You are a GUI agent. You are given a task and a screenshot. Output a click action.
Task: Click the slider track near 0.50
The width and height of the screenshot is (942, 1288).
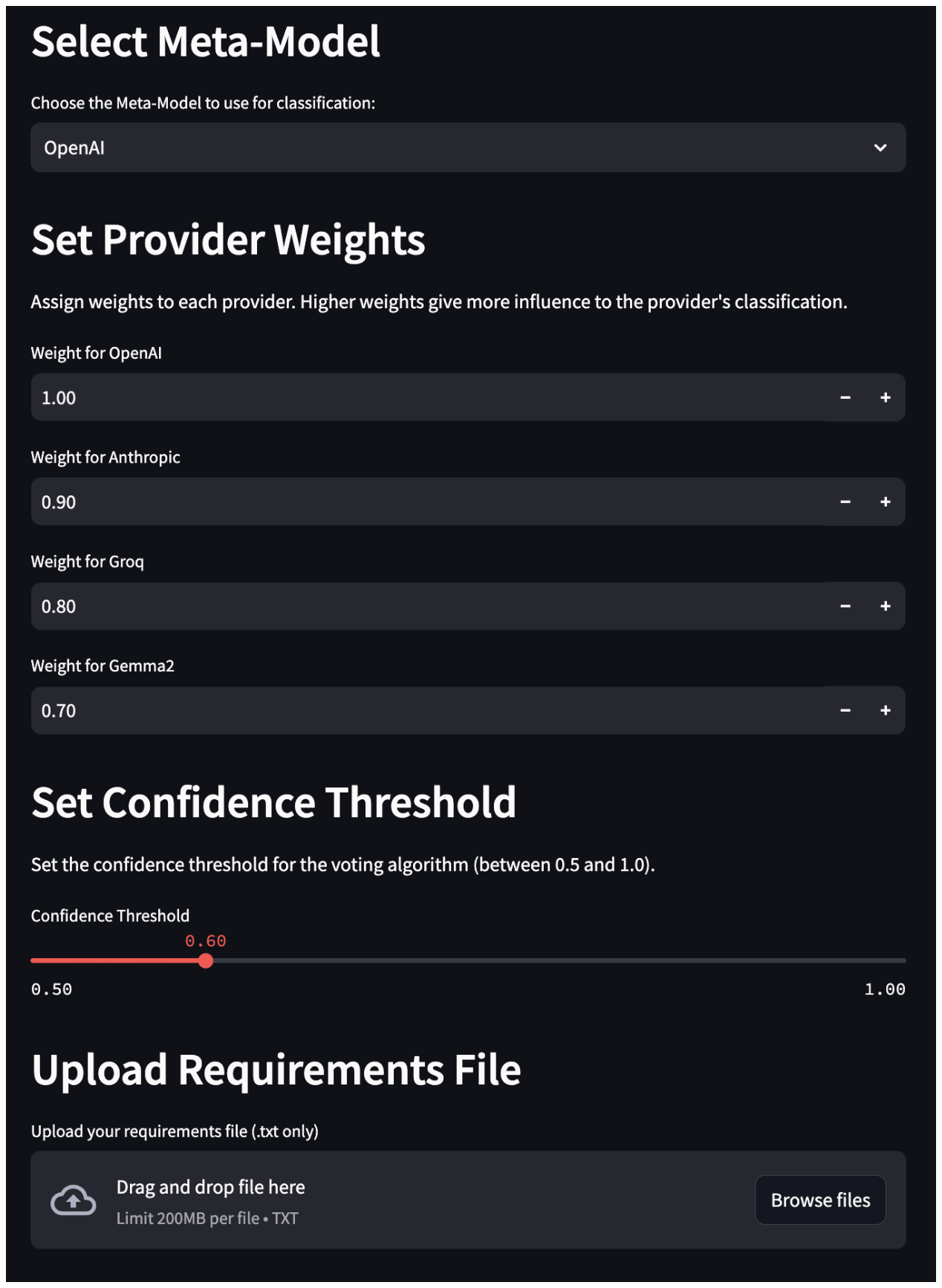41,960
